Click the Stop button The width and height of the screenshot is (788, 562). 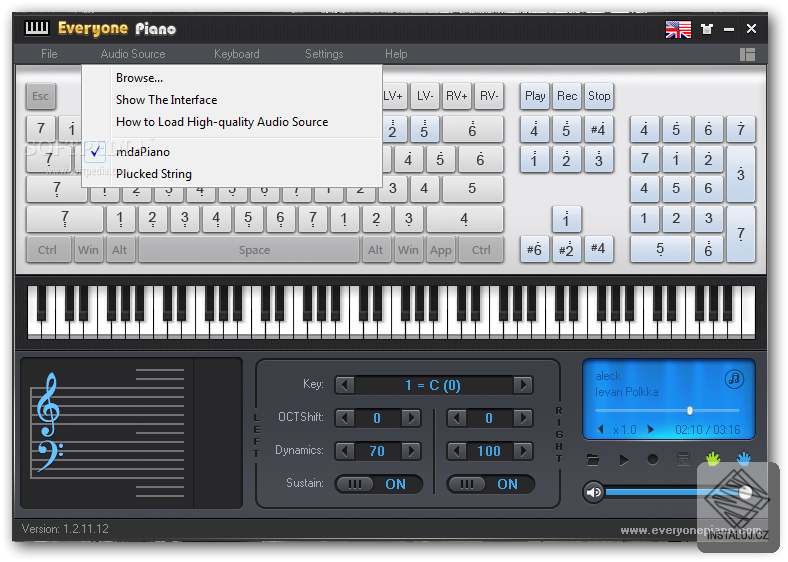coord(599,96)
